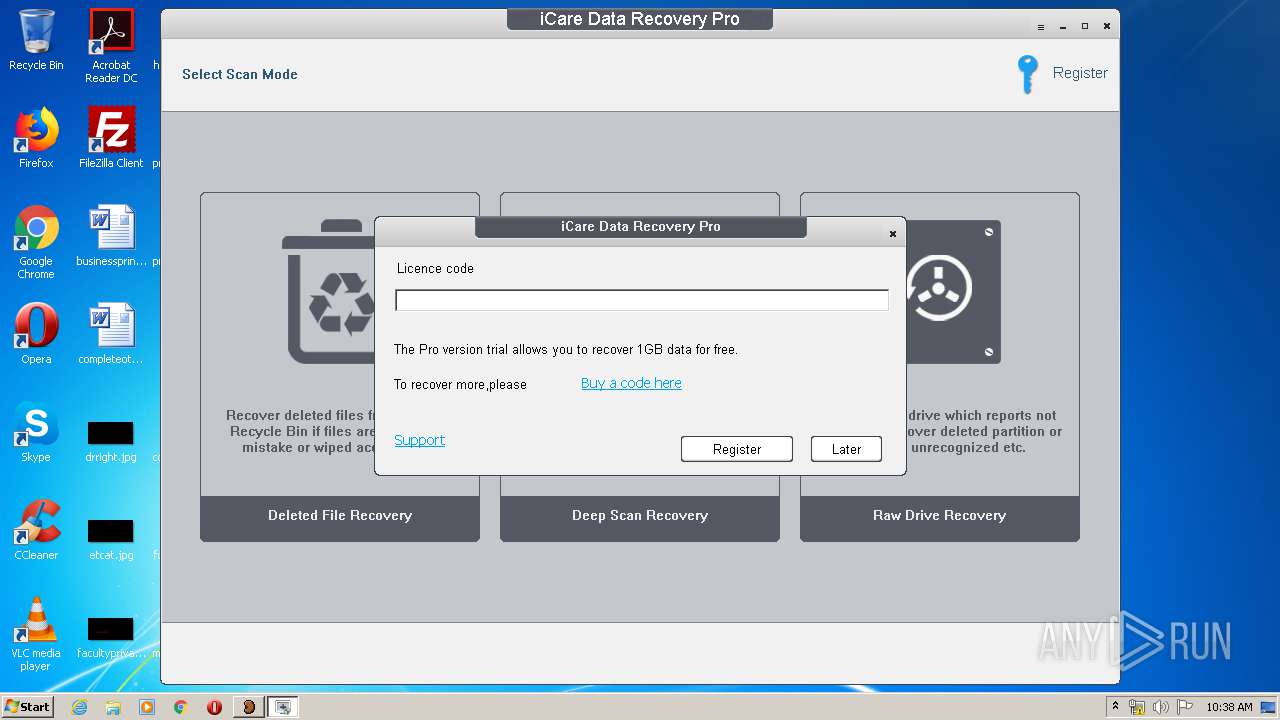Maximize the iCare main window
This screenshot has width=1280, height=720.
click(1085, 27)
